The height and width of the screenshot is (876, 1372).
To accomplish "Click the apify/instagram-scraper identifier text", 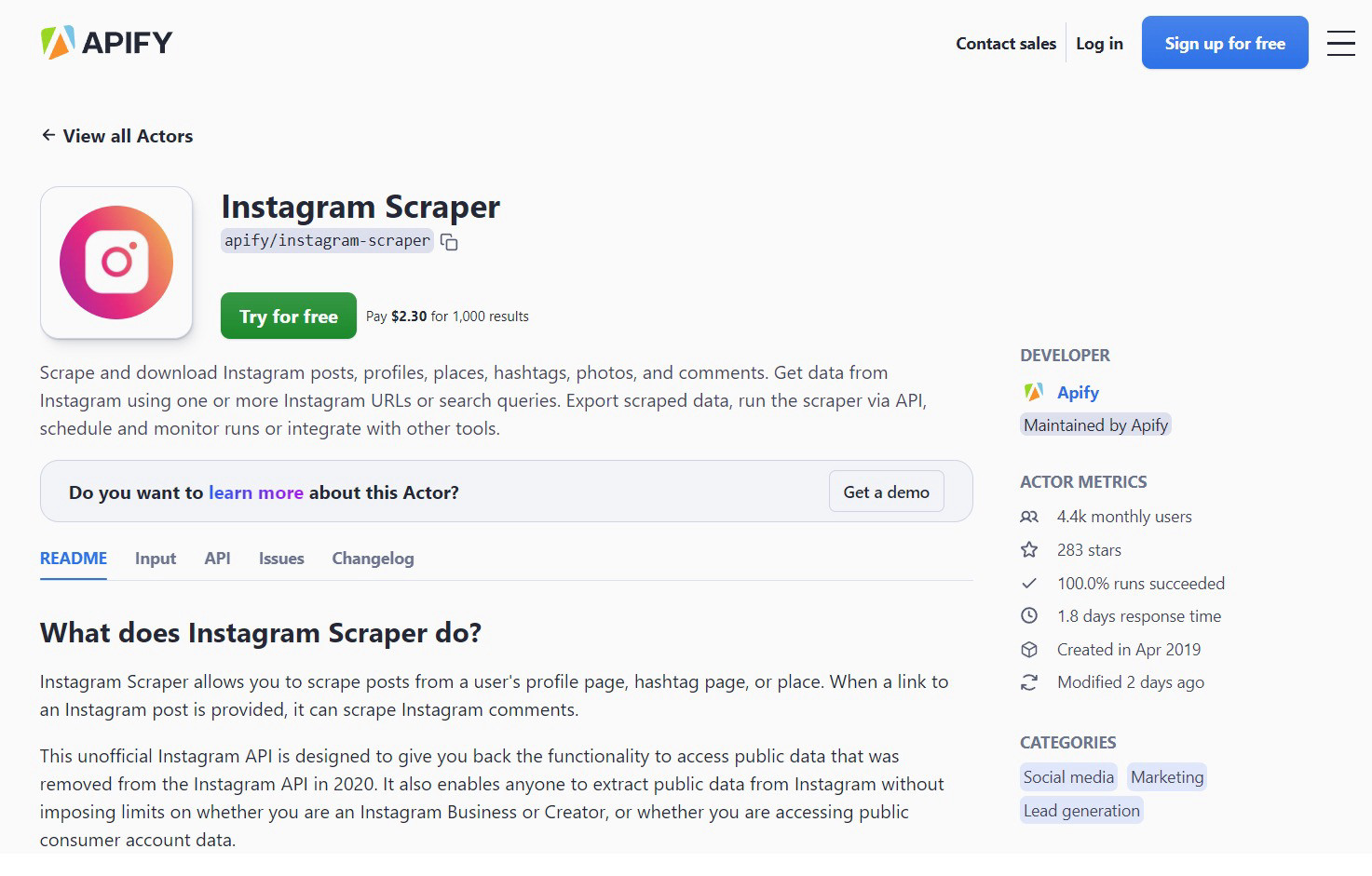I will (x=328, y=240).
